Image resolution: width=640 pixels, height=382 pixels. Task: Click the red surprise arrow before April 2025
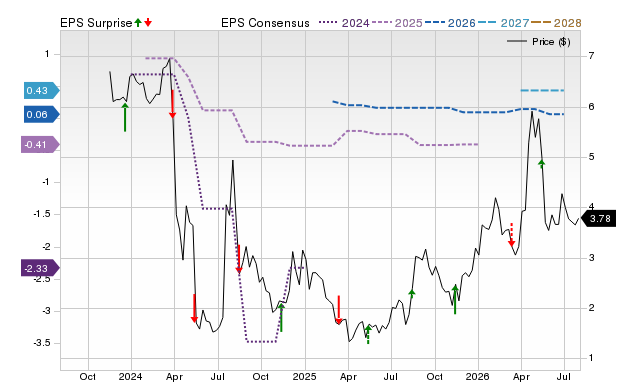click(338, 310)
